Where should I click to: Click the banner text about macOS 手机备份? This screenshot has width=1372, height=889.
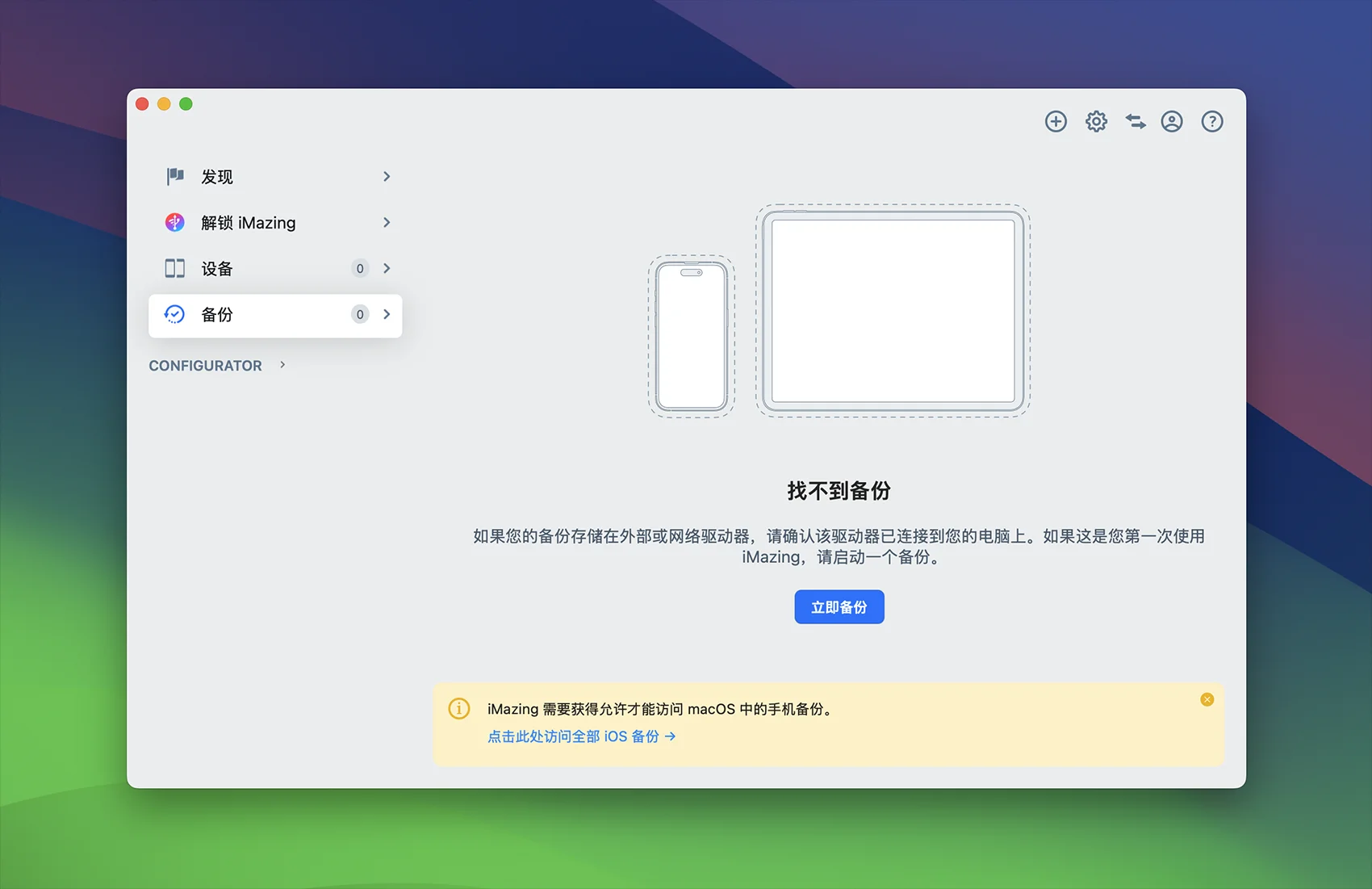662,709
